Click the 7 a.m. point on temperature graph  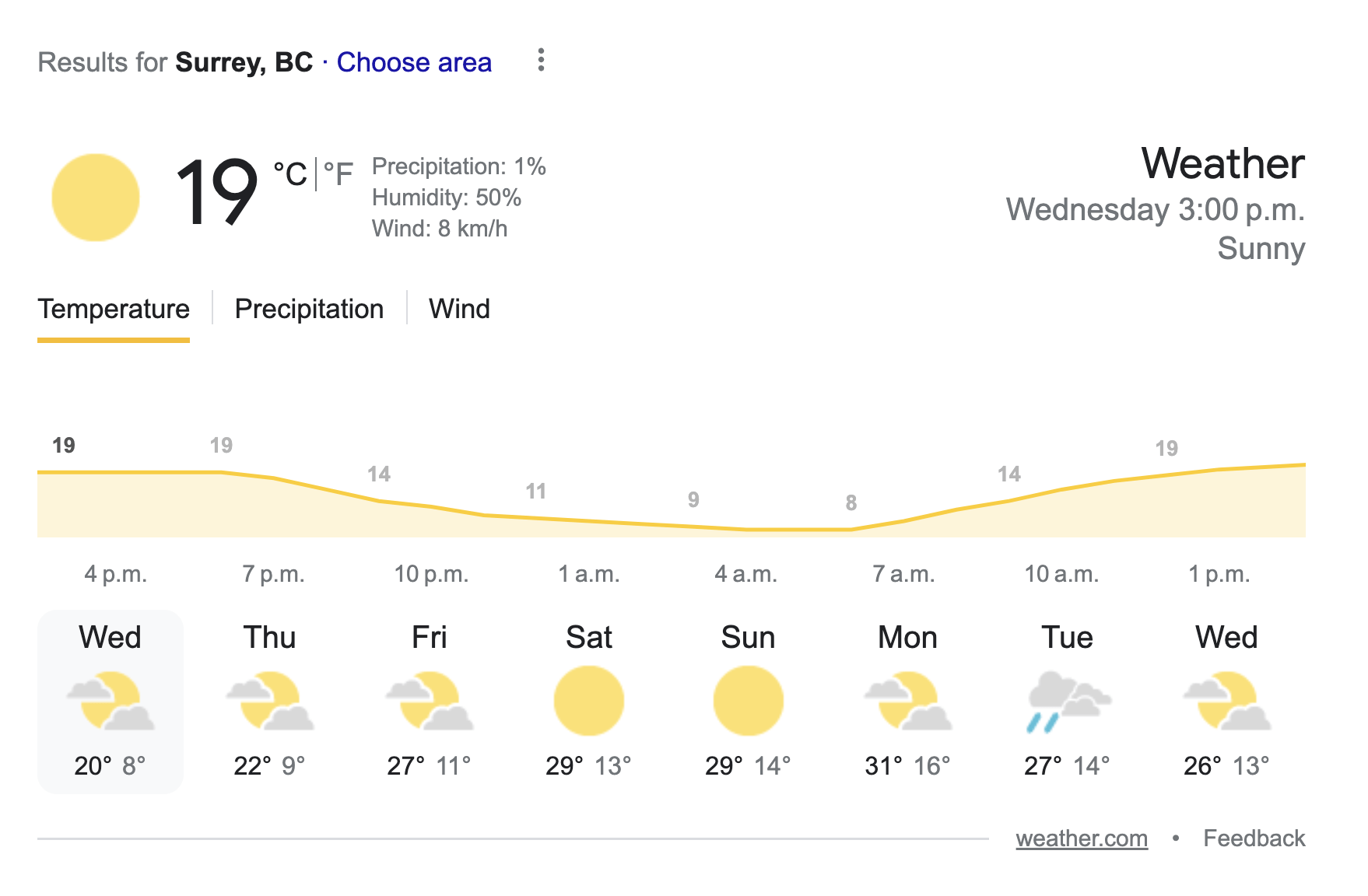pos(851,530)
